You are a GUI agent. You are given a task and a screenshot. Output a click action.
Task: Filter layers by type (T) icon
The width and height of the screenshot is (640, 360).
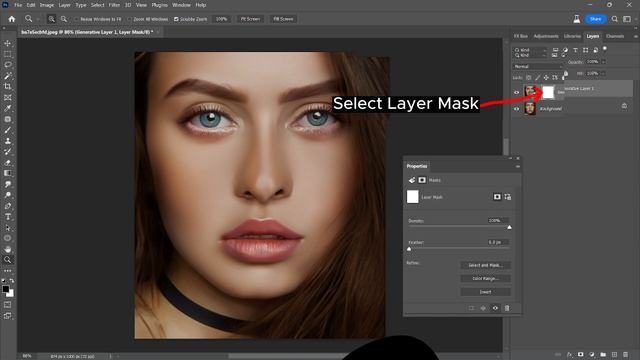(x=576, y=50)
